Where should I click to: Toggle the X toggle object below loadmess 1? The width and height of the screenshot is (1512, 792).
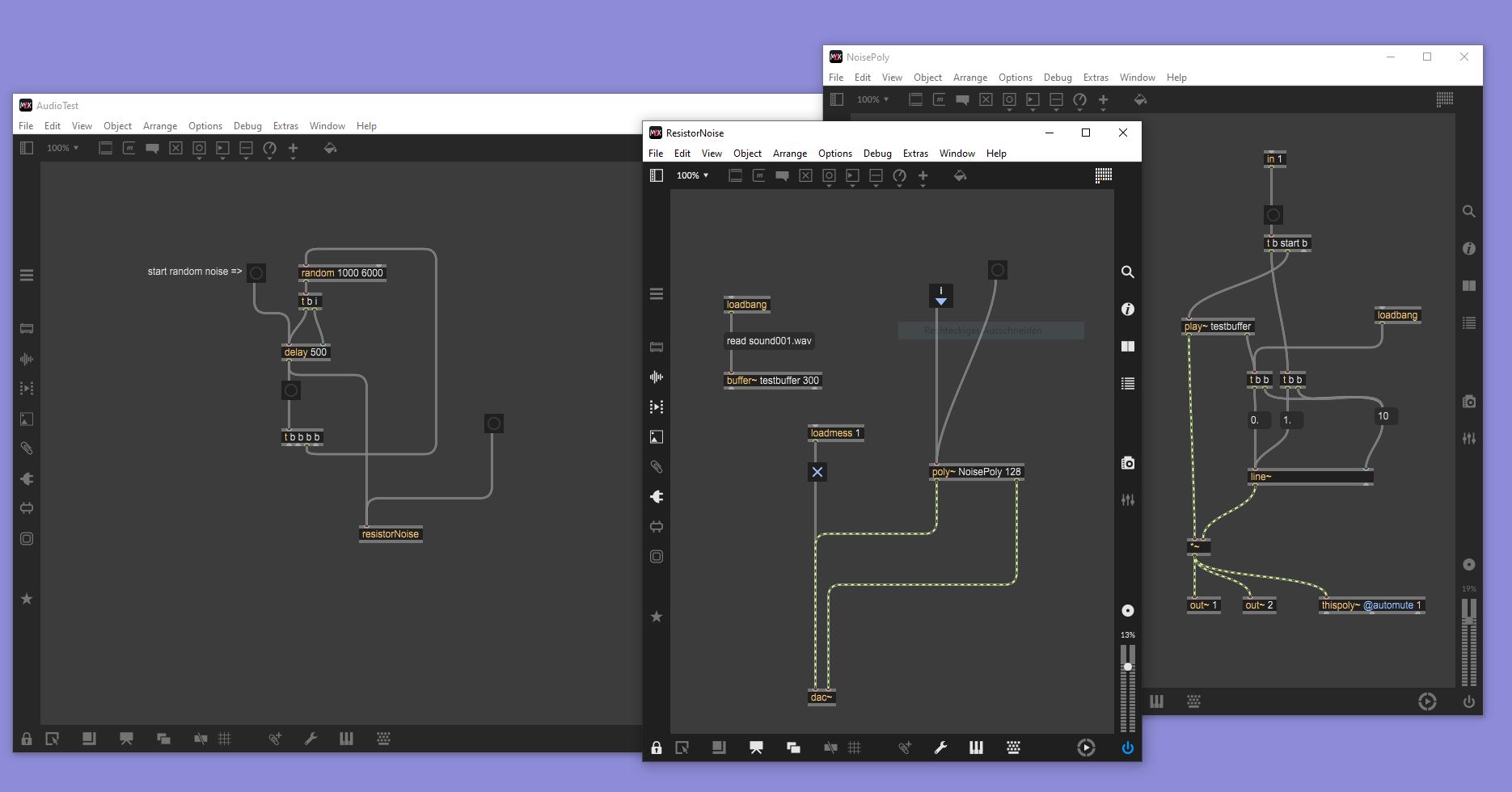click(x=817, y=472)
